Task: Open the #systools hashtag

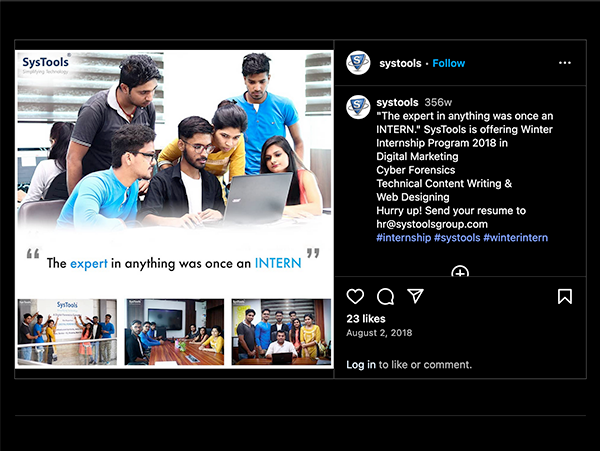Action: click(x=457, y=238)
